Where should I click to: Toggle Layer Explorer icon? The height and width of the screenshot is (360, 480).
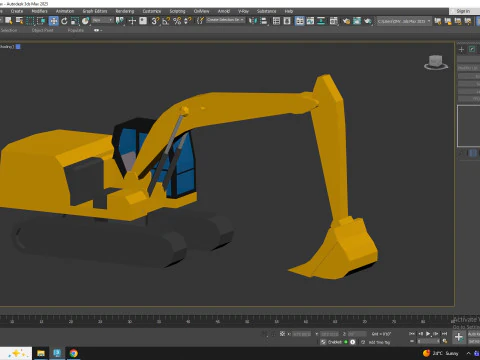tap(287, 21)
